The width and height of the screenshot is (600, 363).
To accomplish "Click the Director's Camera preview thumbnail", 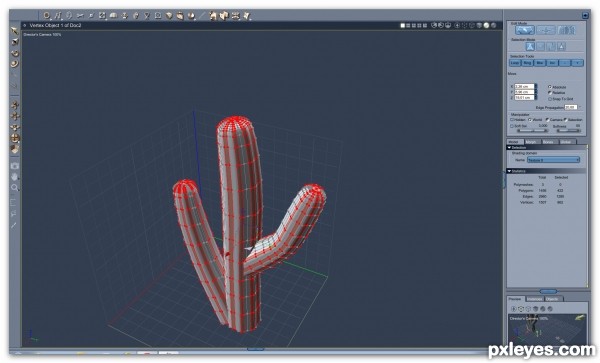I will pos(547,329).
